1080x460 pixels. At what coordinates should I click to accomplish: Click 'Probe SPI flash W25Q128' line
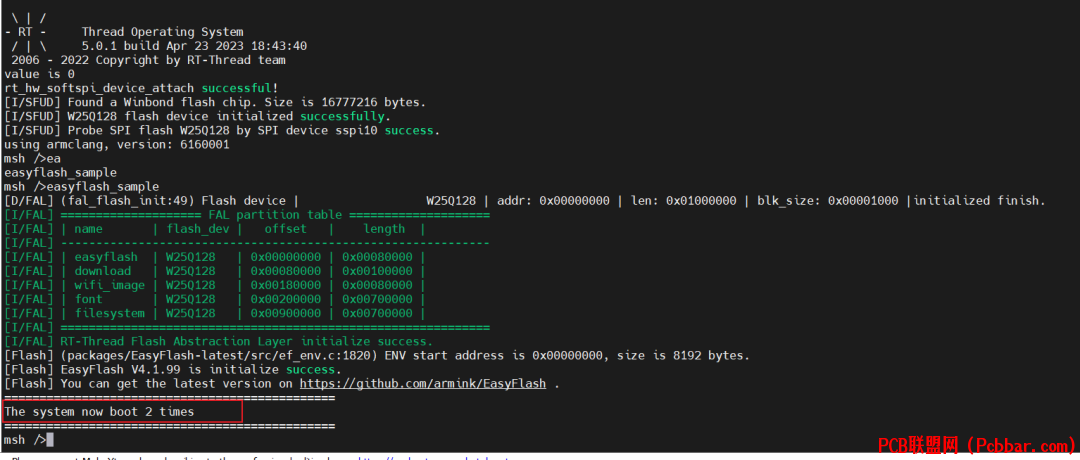point(222,130)
